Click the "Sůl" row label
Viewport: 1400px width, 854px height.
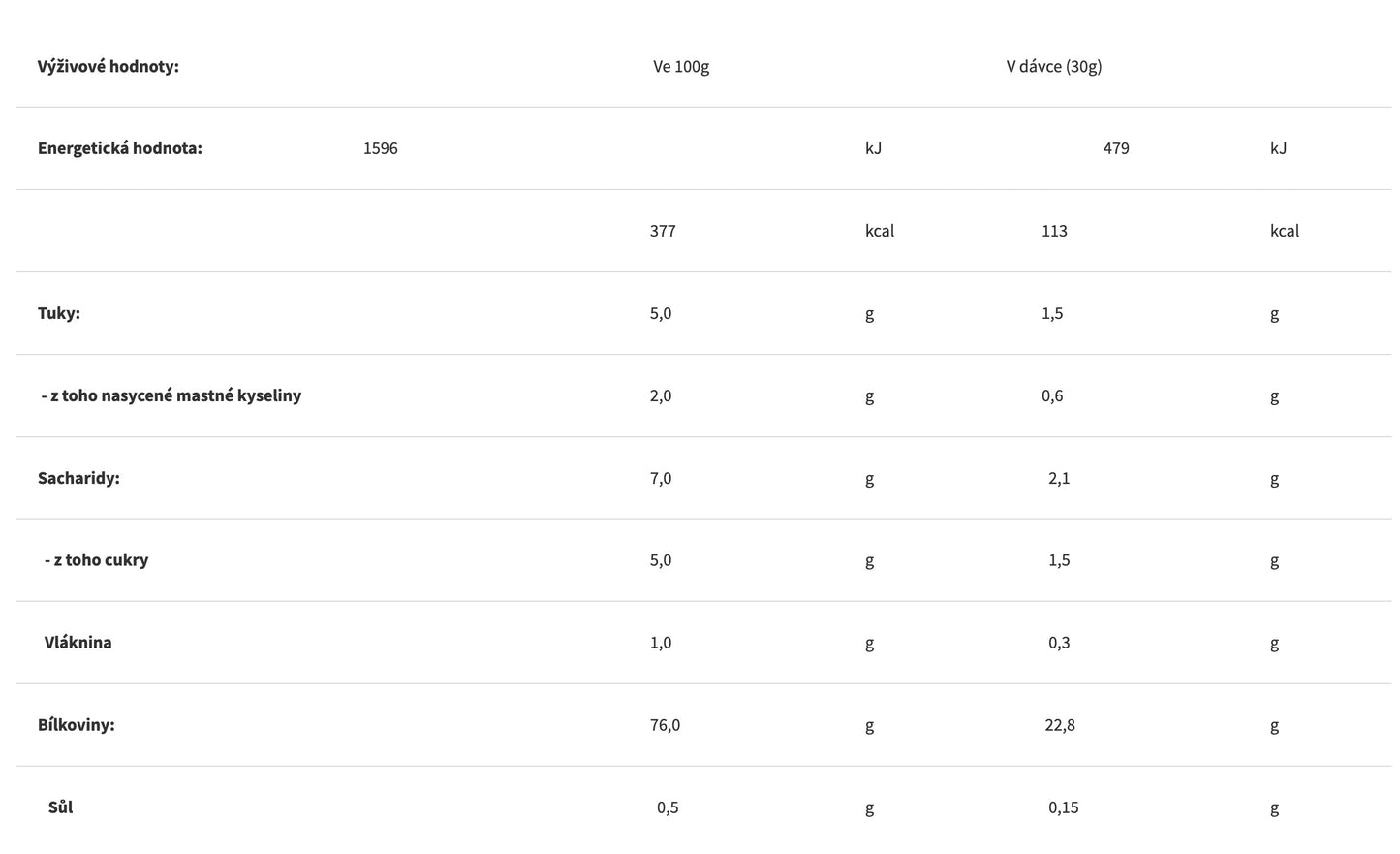pos(60,807)
